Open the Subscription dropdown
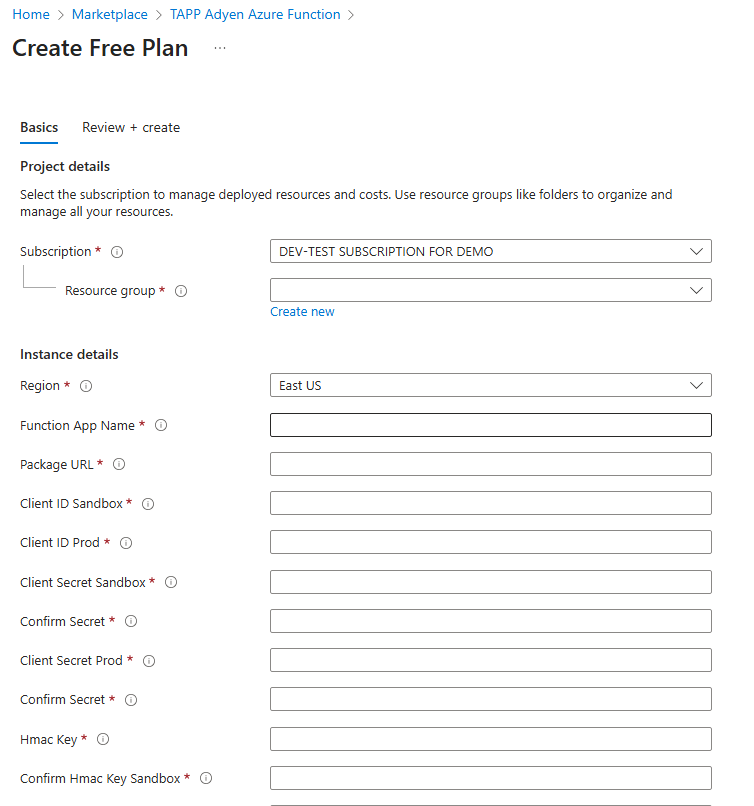This screenshot has width=754, height=806. pyautogui.click(x=490, y=252)
